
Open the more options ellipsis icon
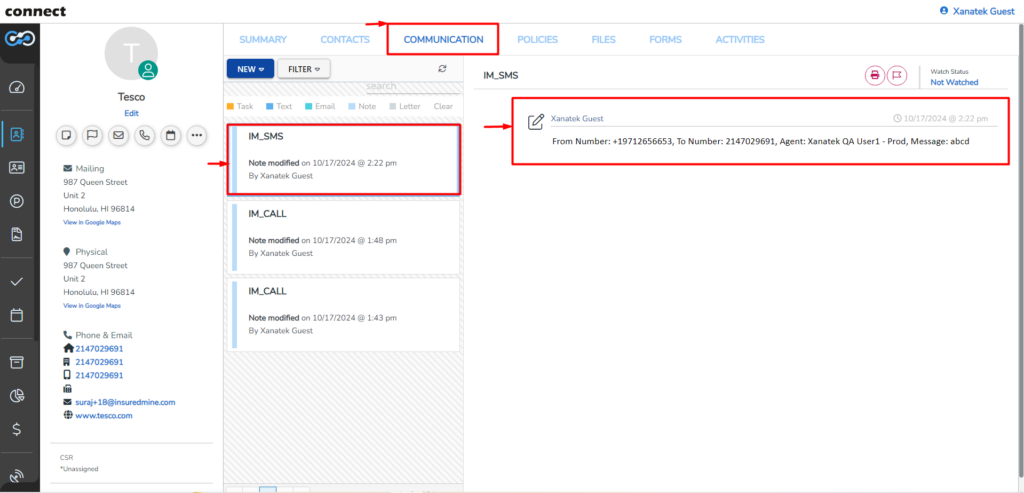pos(197,136)
